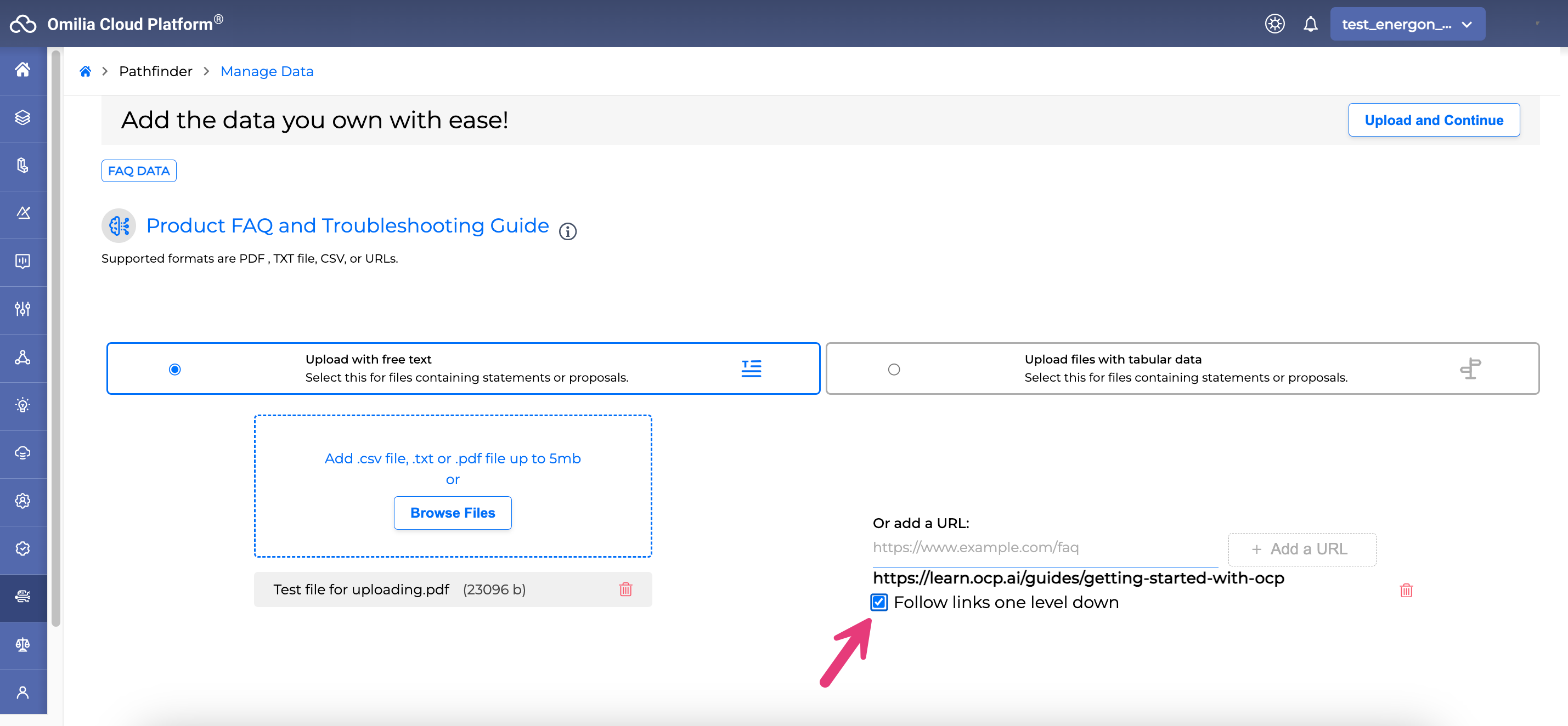Click the tabular data signpost icon
The height and width of the screenshot is (726, 1568).
[1470, 368]
